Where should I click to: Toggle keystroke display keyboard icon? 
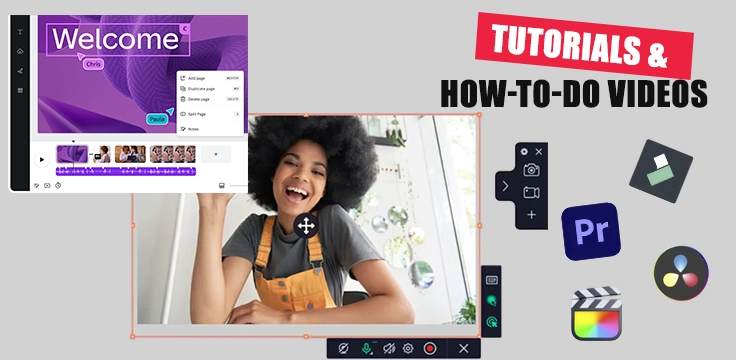pos(491,280)
